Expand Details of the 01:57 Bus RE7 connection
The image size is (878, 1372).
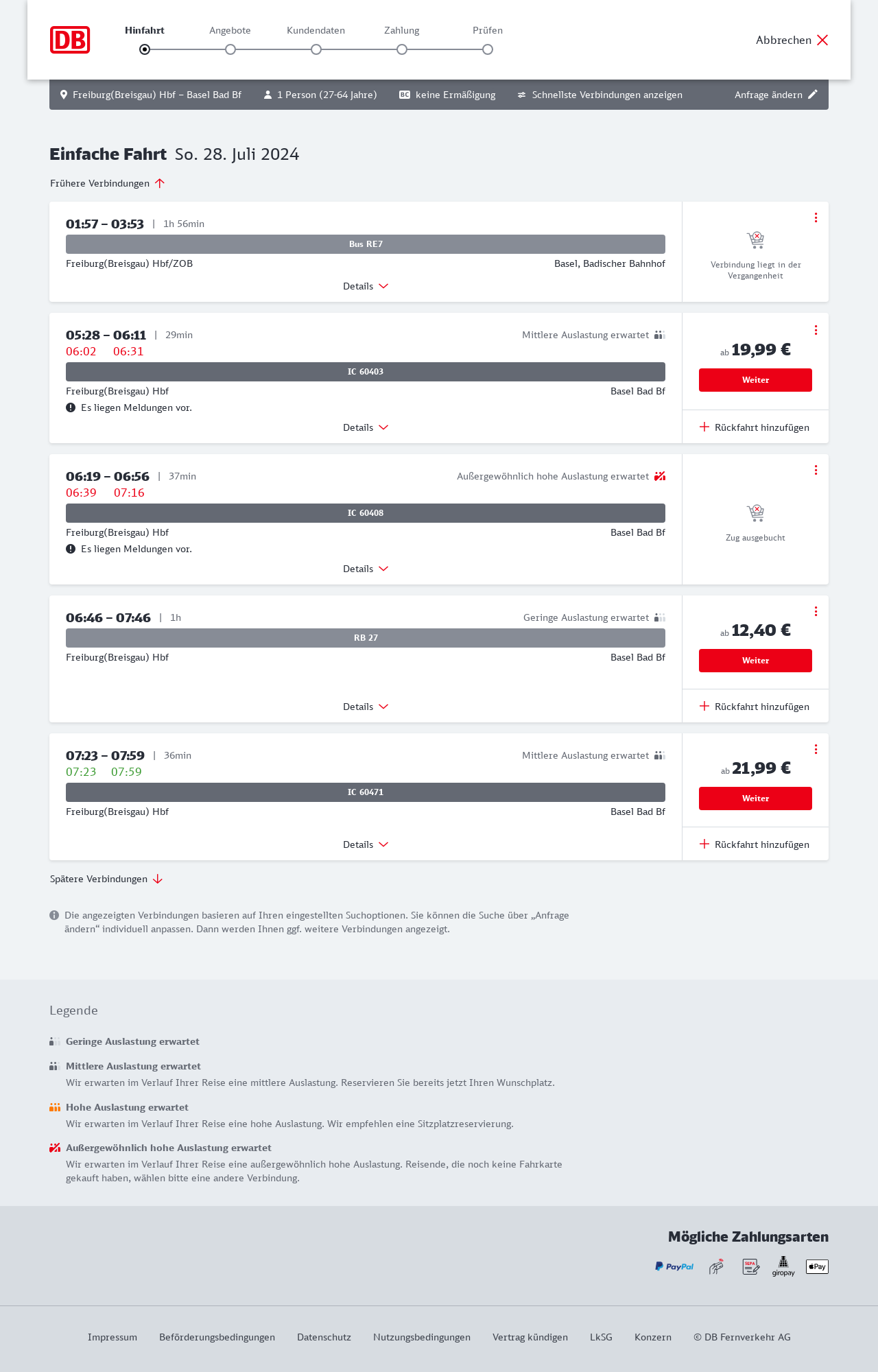pyautogui.click(x=366, y=286)
